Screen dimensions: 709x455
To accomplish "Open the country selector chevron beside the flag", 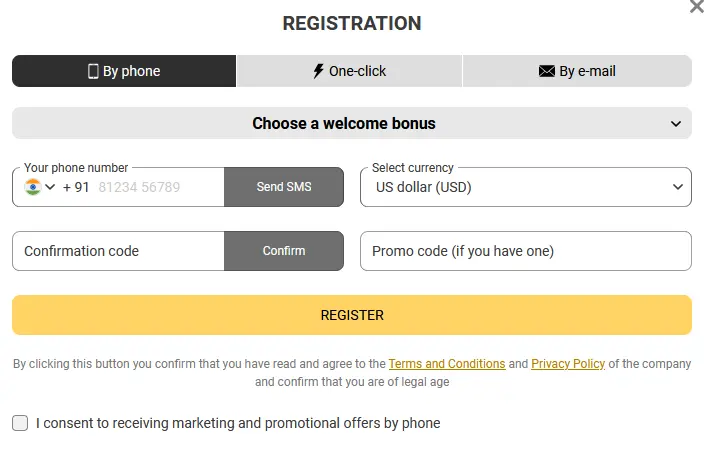I will point(50,187).
